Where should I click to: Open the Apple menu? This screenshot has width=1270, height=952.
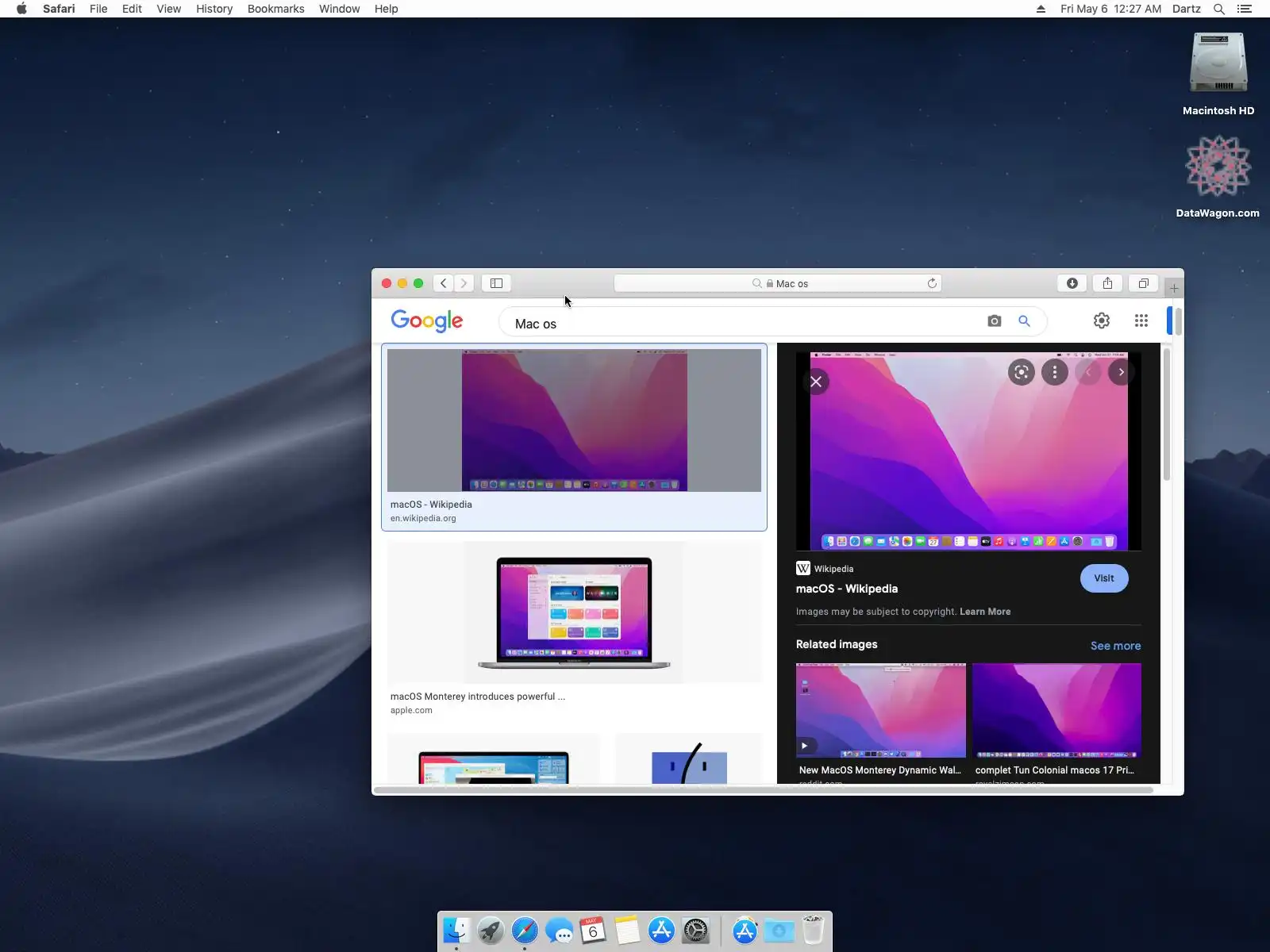point(21,9)
